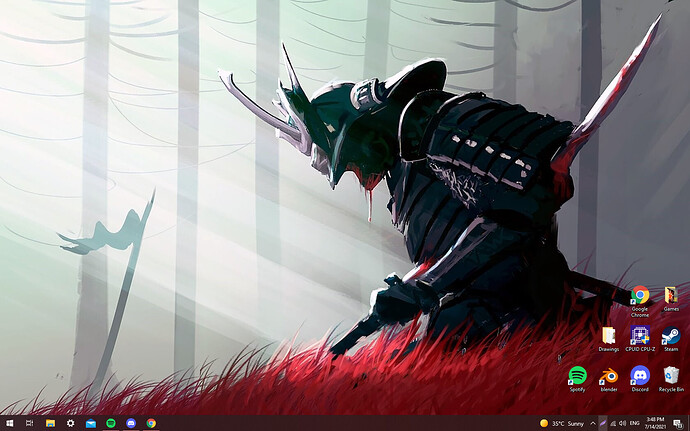
Task: Open Action Center notifications icon
Action: 678,424
